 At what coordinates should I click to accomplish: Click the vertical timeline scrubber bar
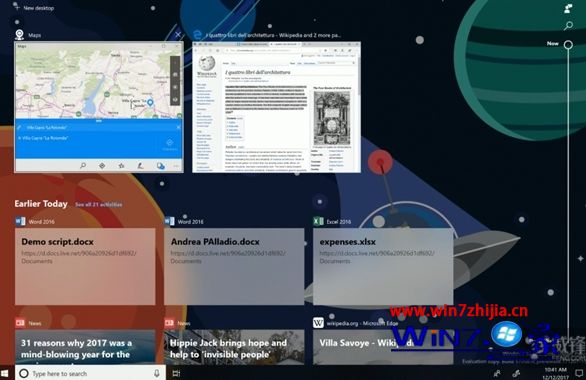click(x=568, y=194)
